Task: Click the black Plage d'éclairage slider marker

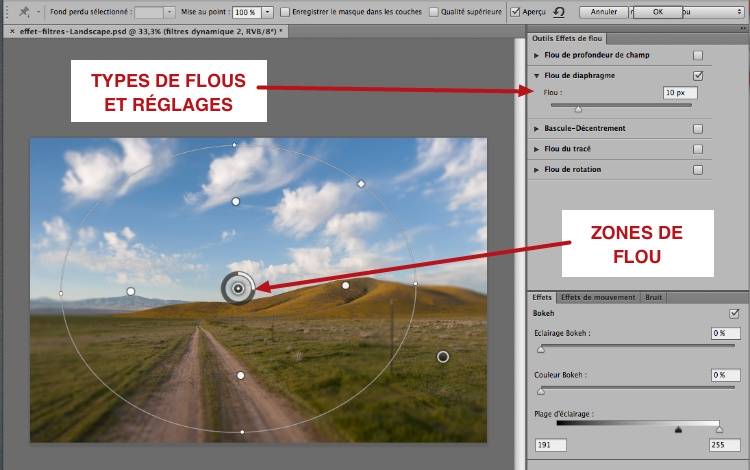Action: pos(678,429)
